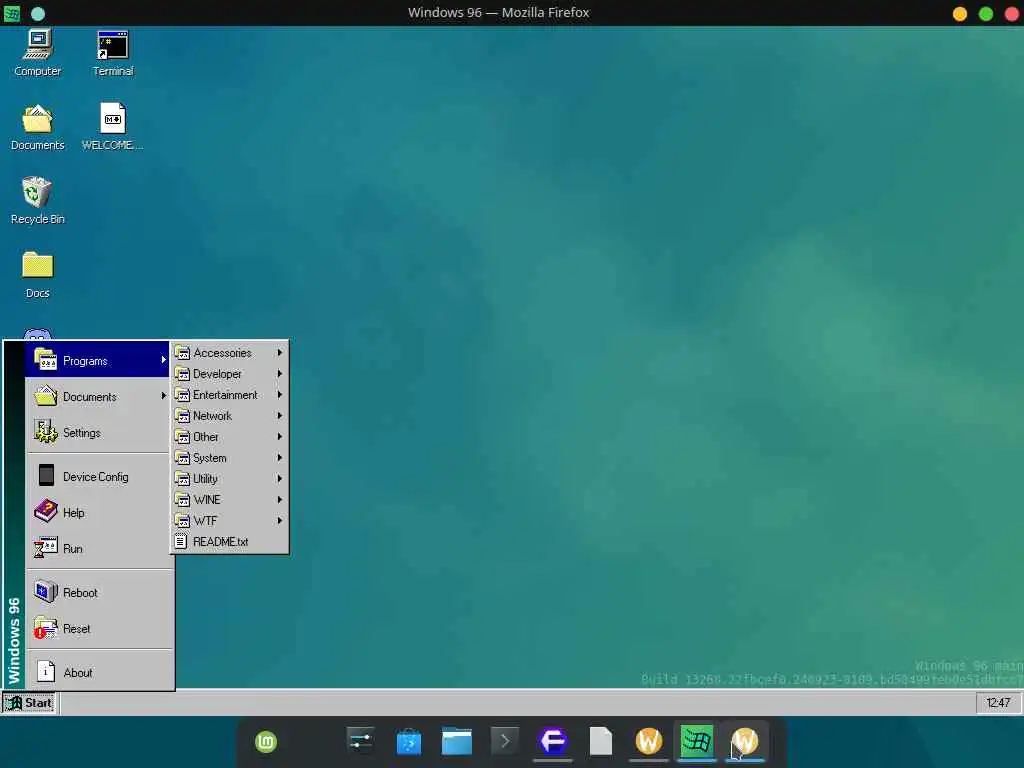
Task: Expand the Developer programs folder
Action: pos(229,374)
